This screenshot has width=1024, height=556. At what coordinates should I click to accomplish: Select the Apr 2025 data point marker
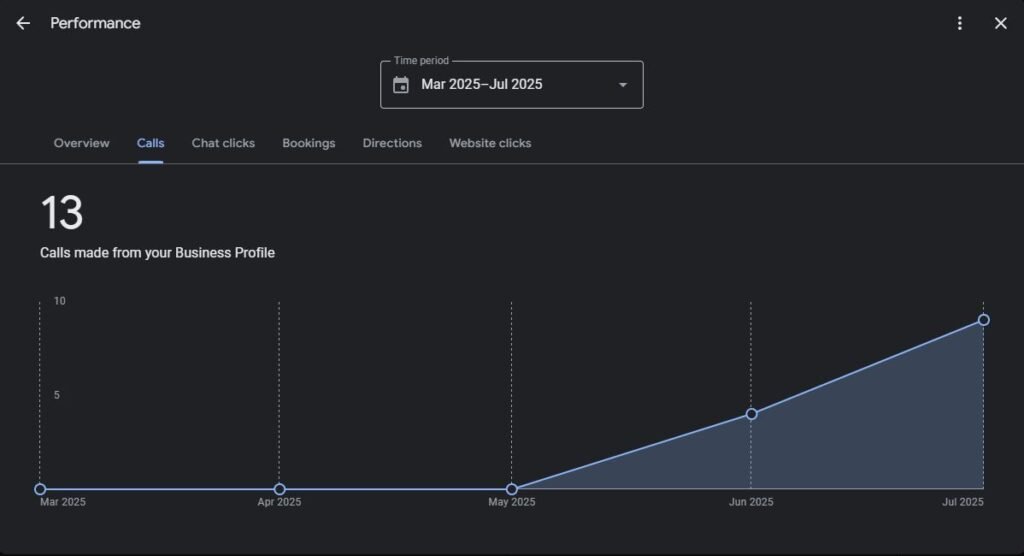pyautogui.click(x=279, y=489)
